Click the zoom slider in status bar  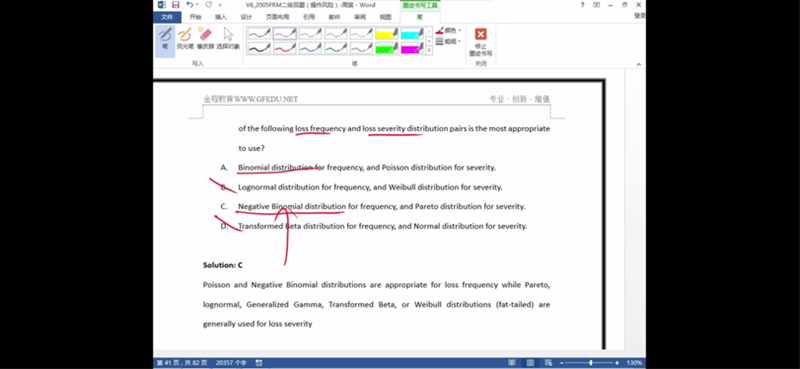[x=590, y=363]
